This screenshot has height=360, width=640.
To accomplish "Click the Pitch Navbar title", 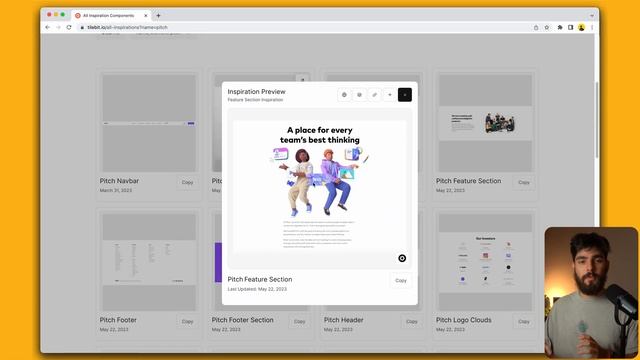I will point(119,181).
